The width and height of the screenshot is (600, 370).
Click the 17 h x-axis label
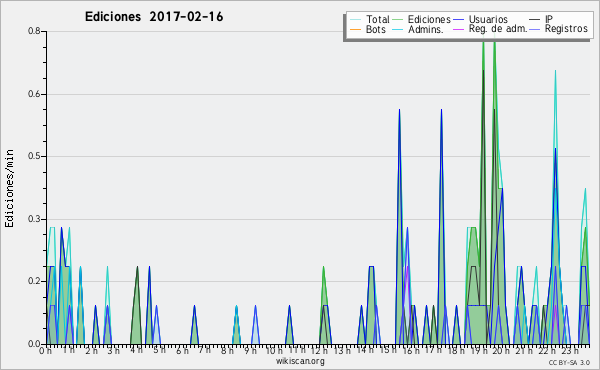433,350
